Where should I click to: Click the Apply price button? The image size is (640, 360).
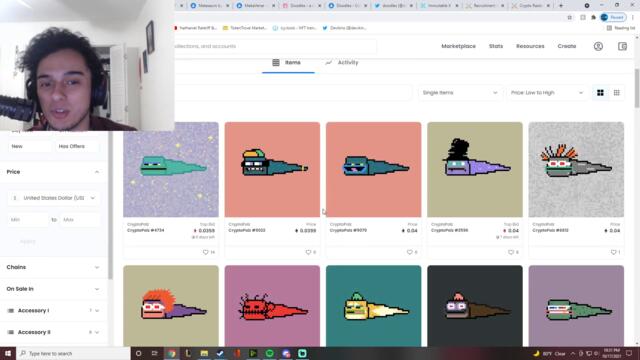pos(28,242)
